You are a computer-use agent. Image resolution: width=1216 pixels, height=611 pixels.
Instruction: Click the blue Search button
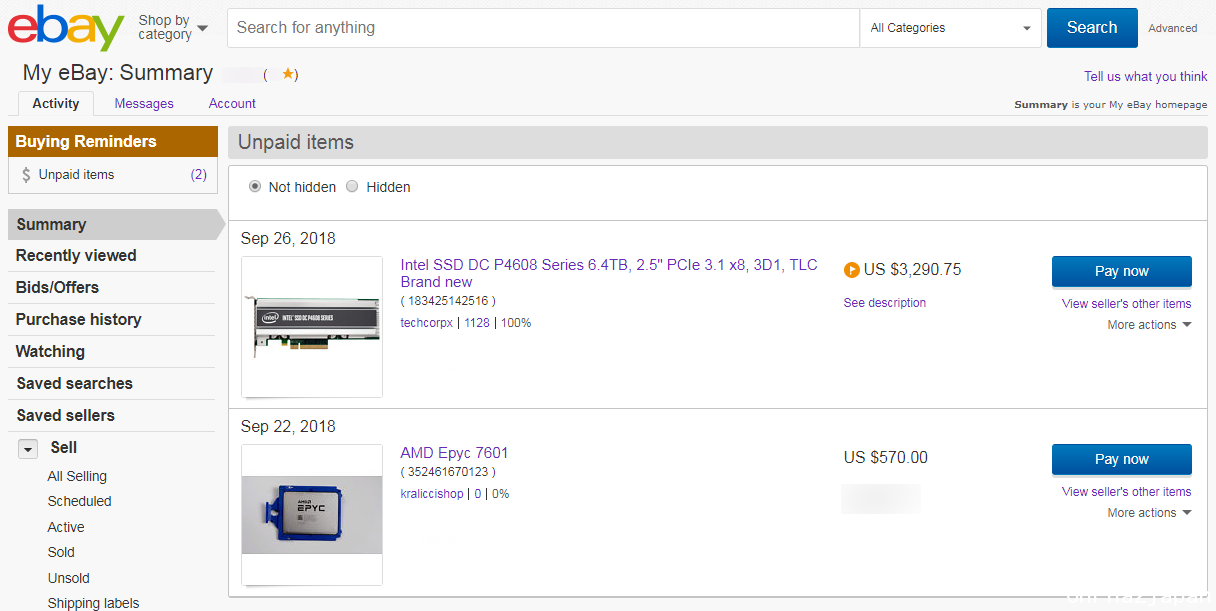pos(1092,28)
